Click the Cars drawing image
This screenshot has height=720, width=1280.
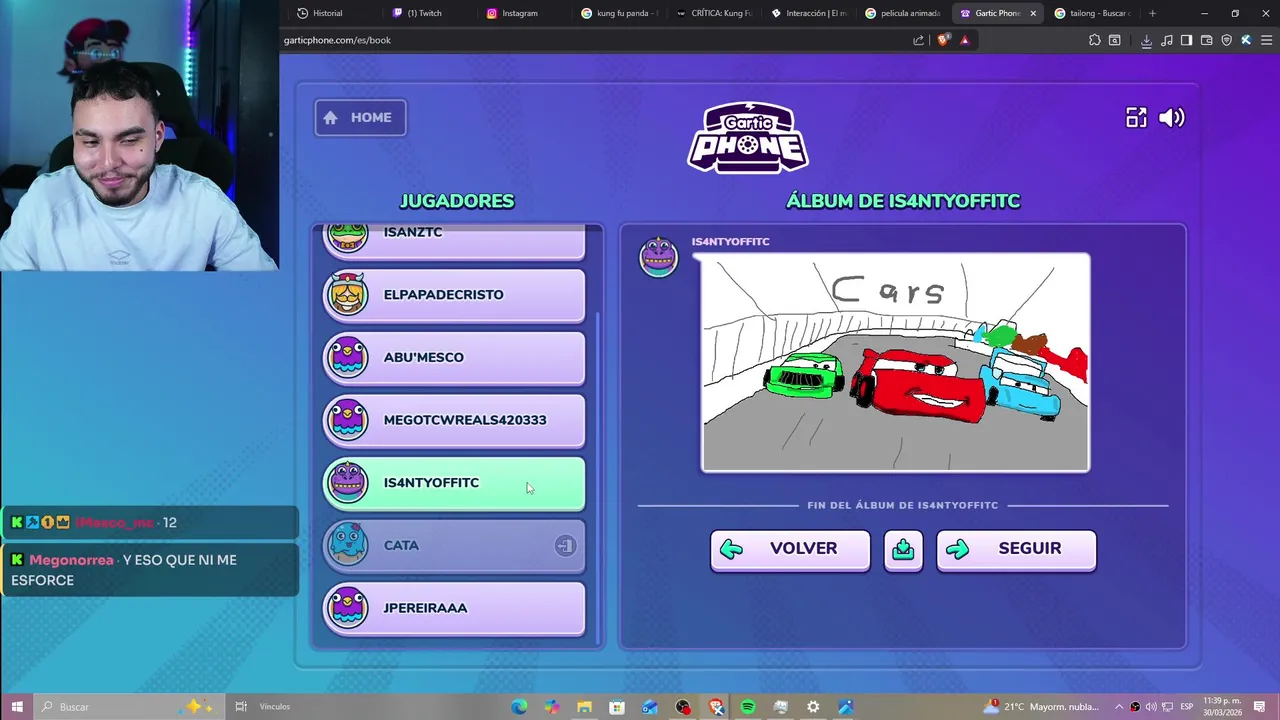pos(896,362)
